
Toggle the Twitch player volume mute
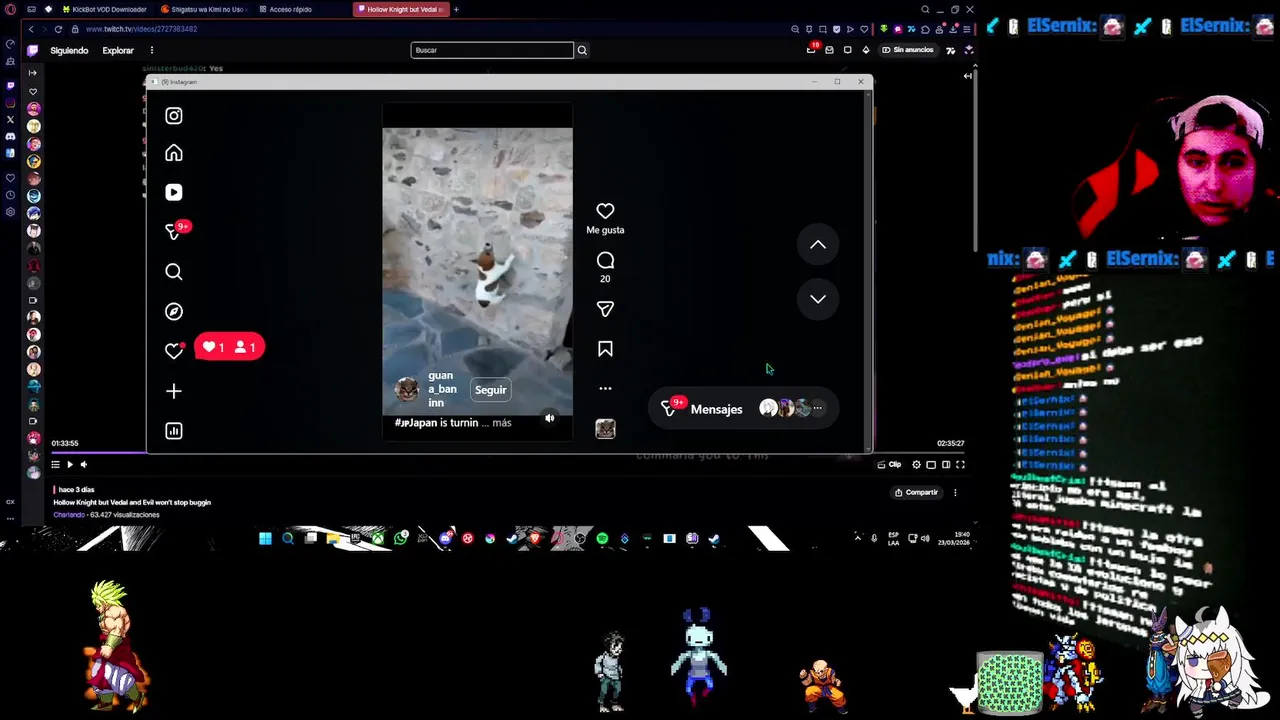84,464
